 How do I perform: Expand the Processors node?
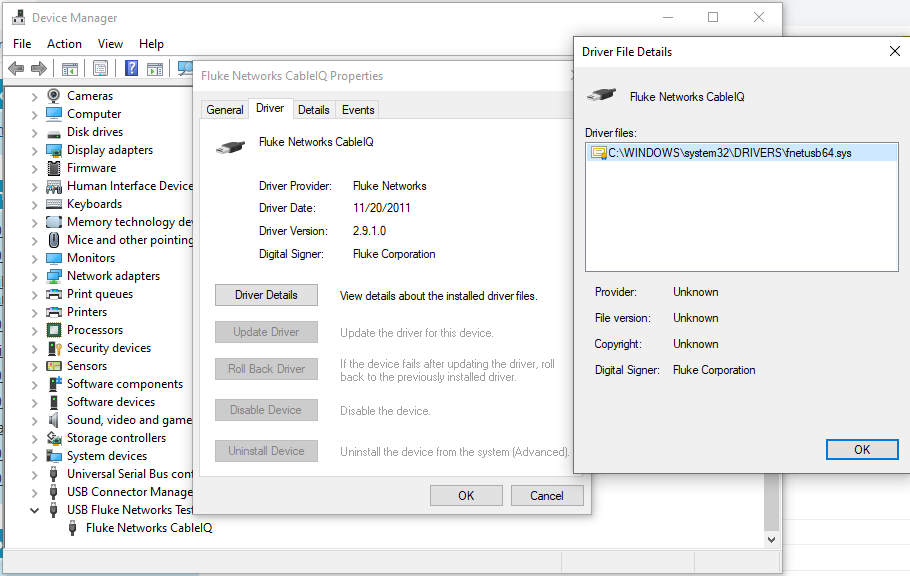pyautogui.click(x=34, y=330)
